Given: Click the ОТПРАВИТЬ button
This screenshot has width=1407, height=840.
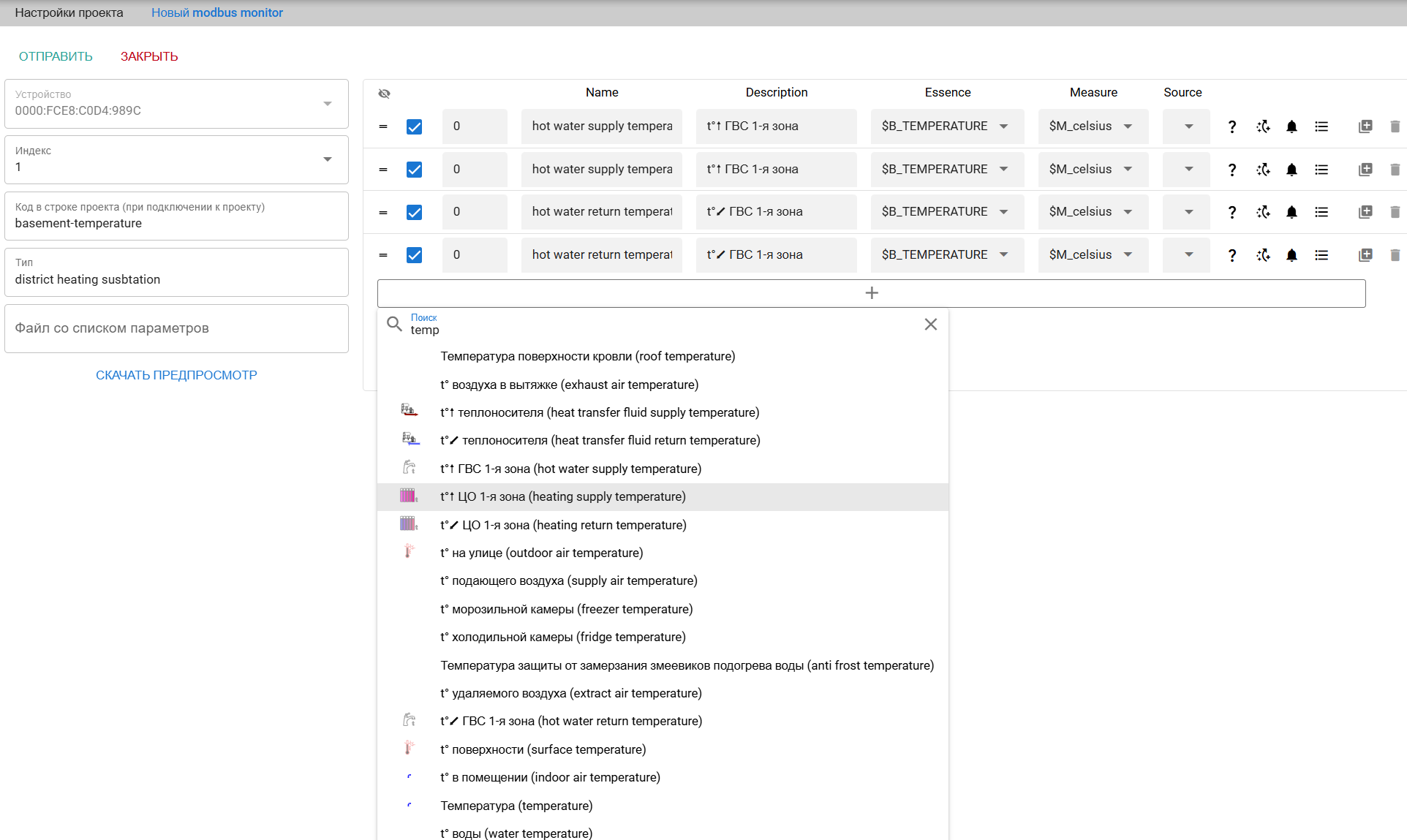Looking at the screenshot, I should (x=56, y=56).
